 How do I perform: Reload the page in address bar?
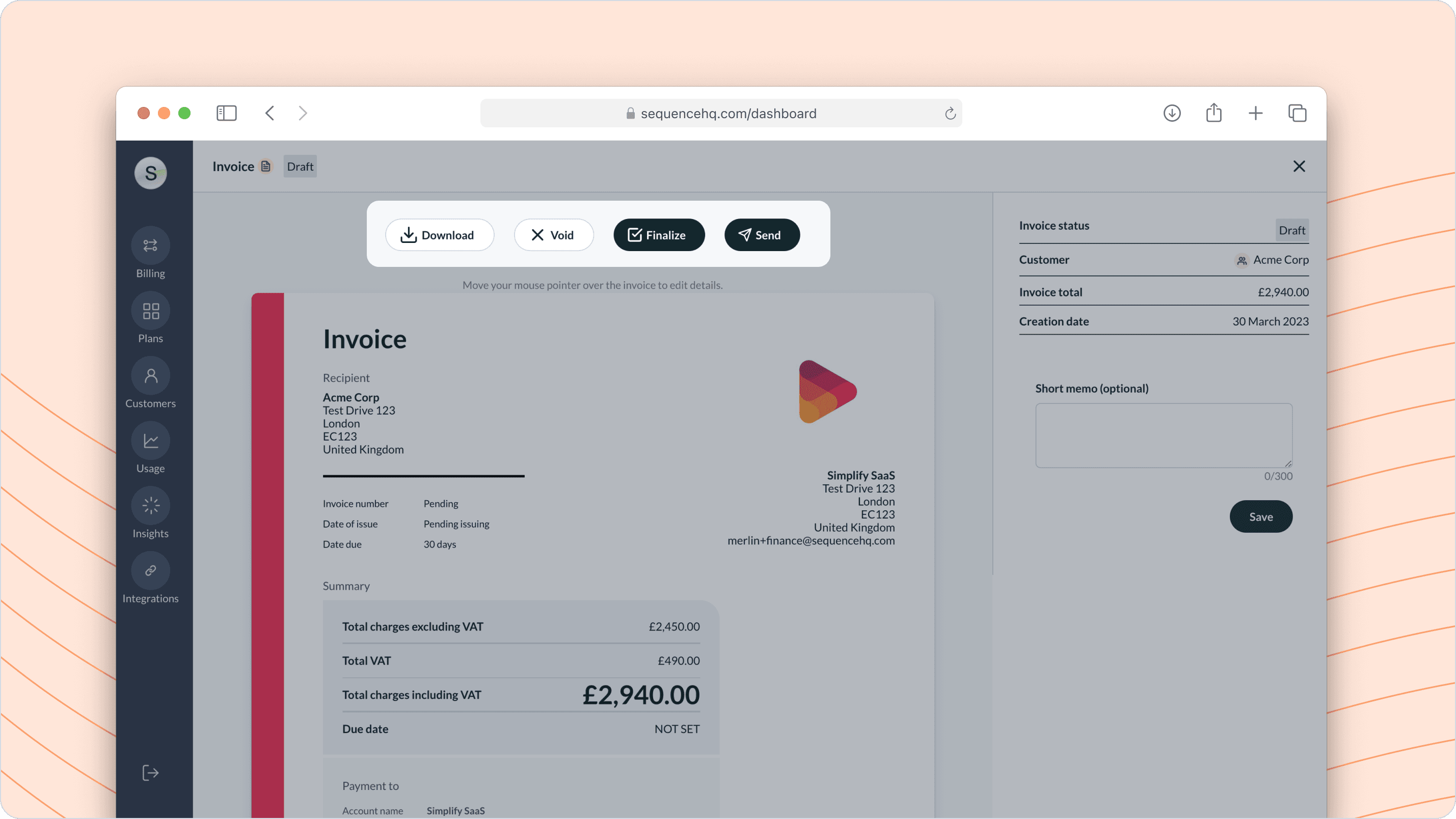point(950,114)
